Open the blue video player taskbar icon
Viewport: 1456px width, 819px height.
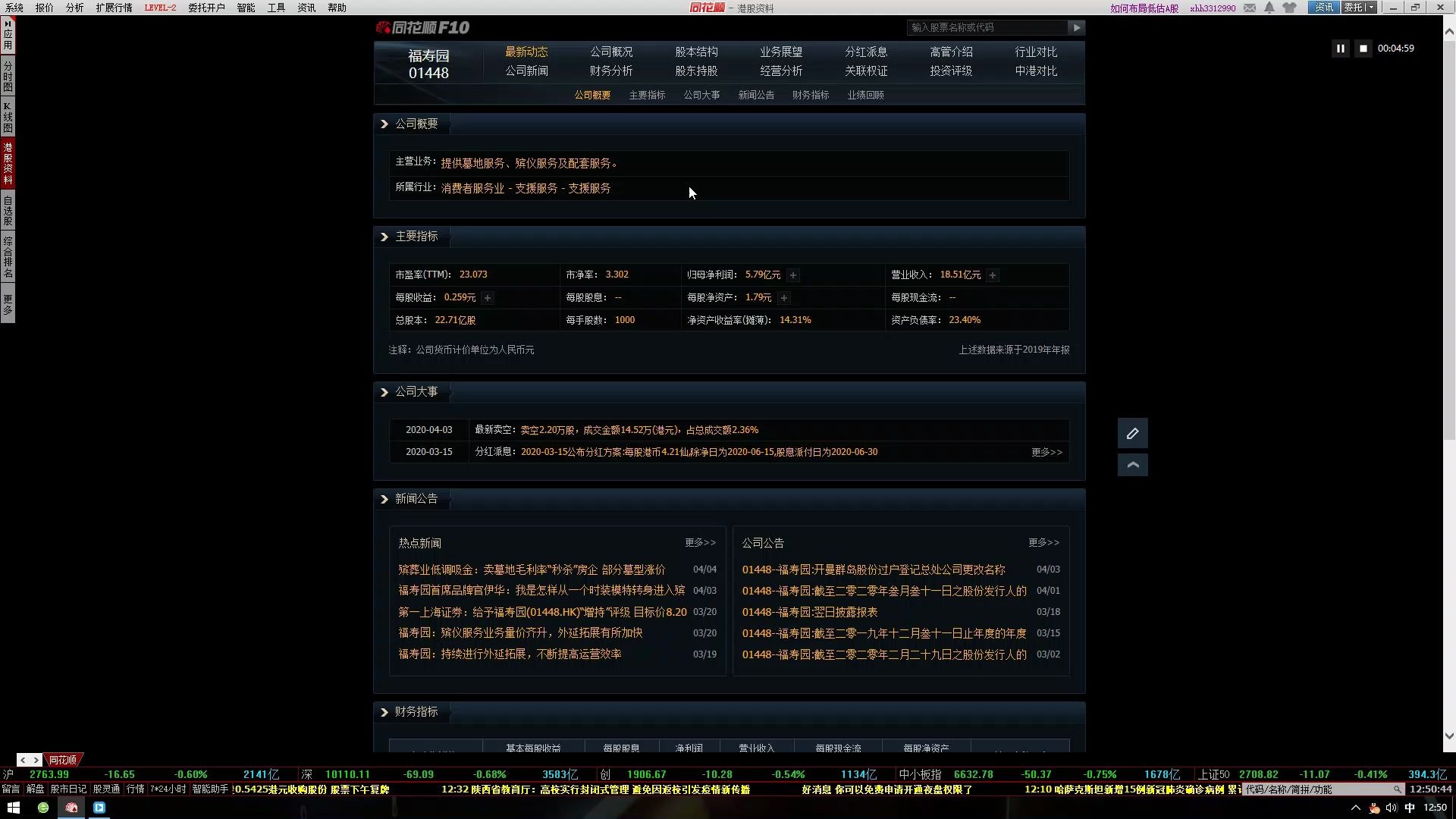(99, 808)
